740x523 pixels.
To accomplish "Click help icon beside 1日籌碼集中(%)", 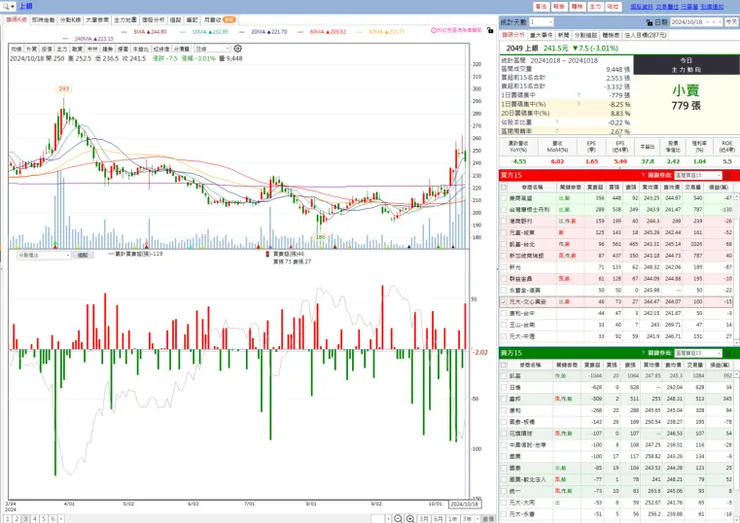I will click(x=579, y=104).
